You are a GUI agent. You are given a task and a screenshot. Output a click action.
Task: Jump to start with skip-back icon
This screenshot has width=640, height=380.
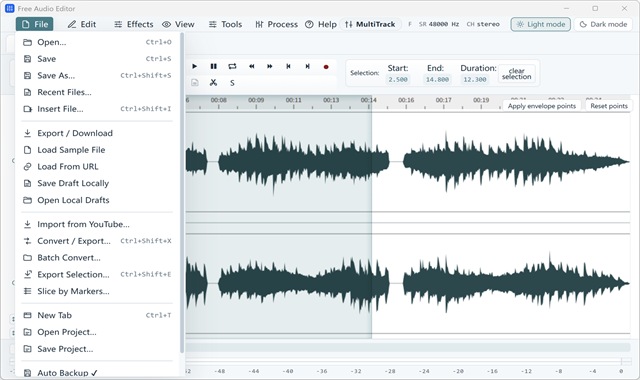point(289,67)
